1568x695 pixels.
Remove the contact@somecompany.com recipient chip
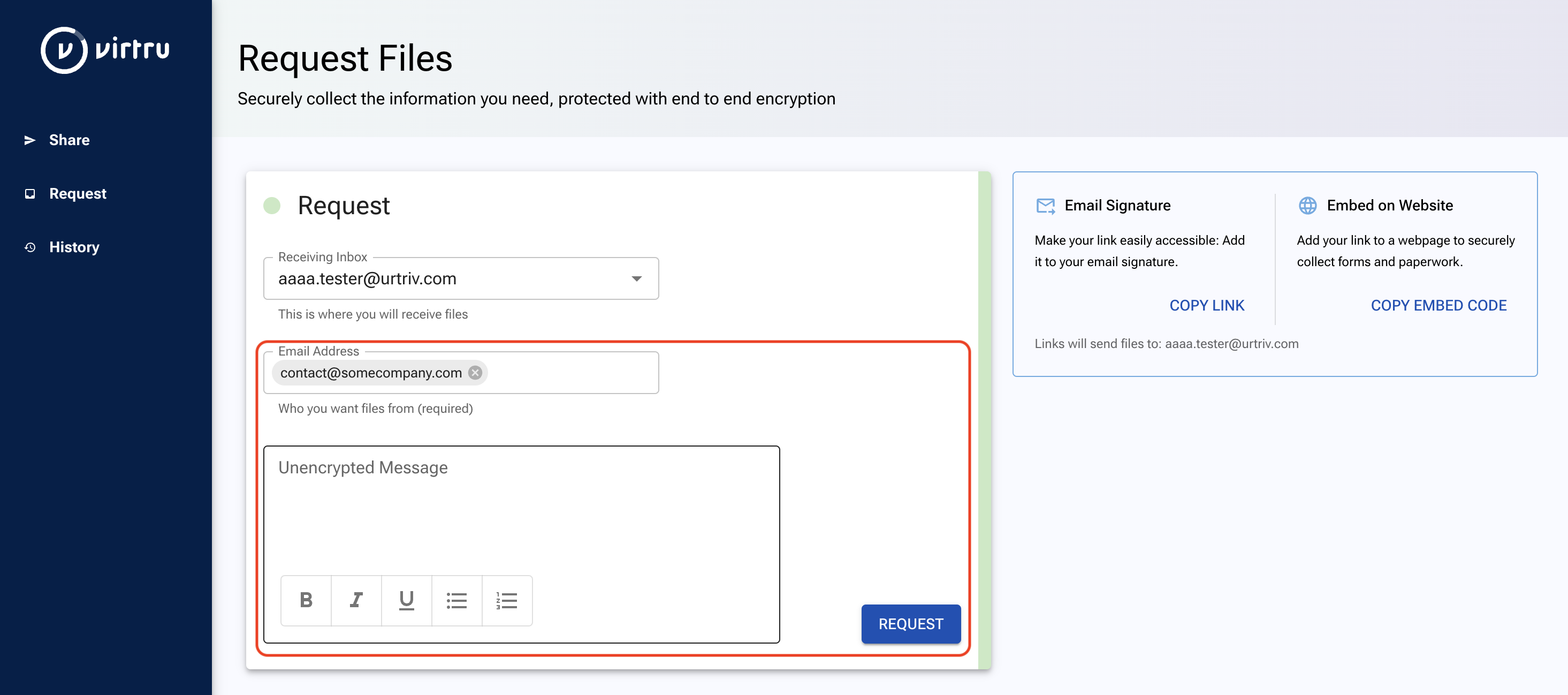(x=475, y=372)
